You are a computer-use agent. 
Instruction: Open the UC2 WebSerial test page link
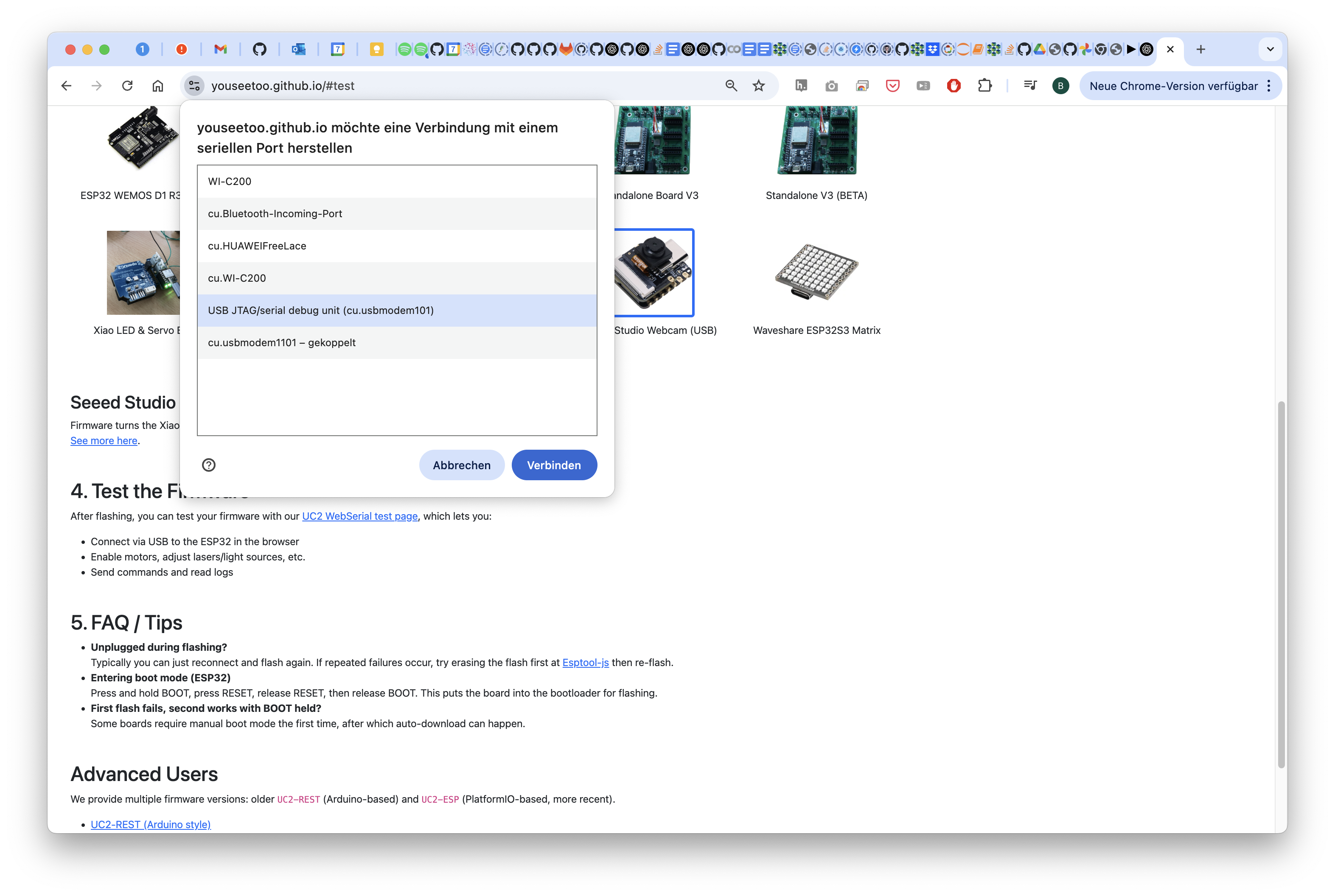(359, 516)
